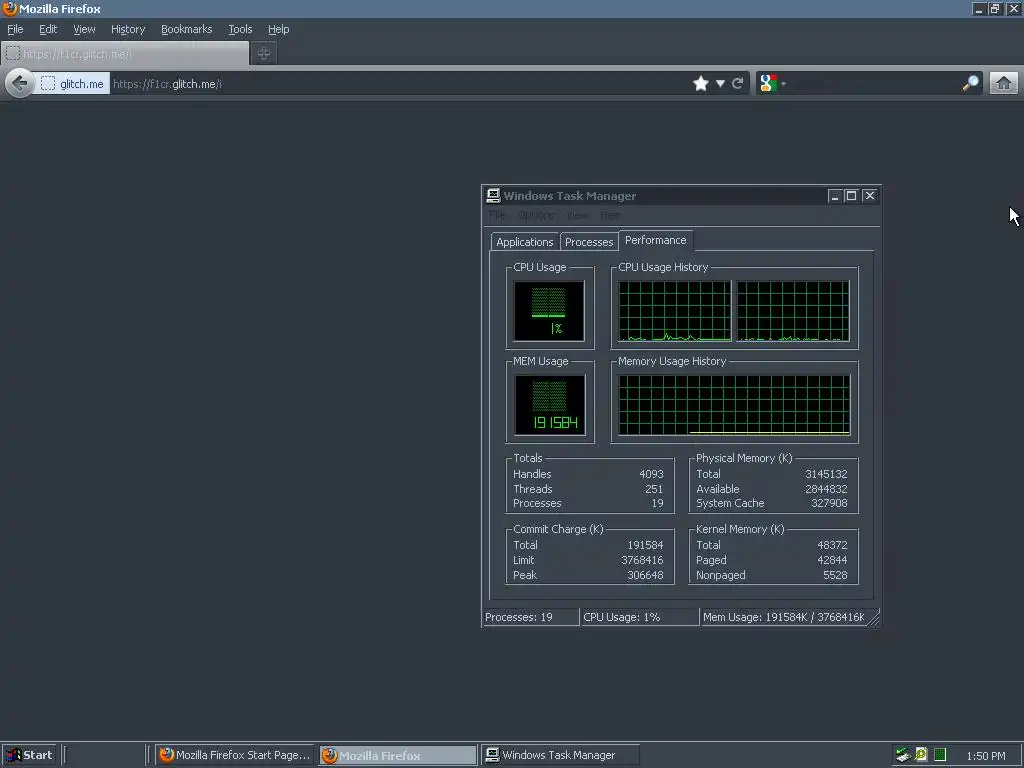The width and height of the screenshot is (1024, 768).
Task: Click the Safely Remove Hardware tray icon
Action: click(903, 755)
